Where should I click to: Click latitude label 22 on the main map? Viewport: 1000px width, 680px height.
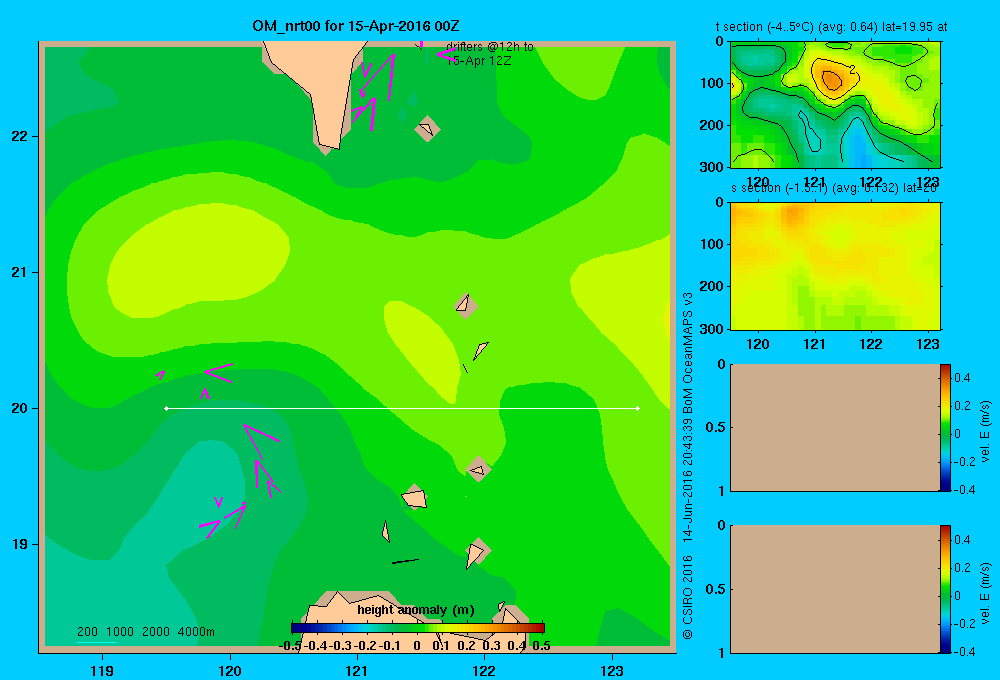20,136
